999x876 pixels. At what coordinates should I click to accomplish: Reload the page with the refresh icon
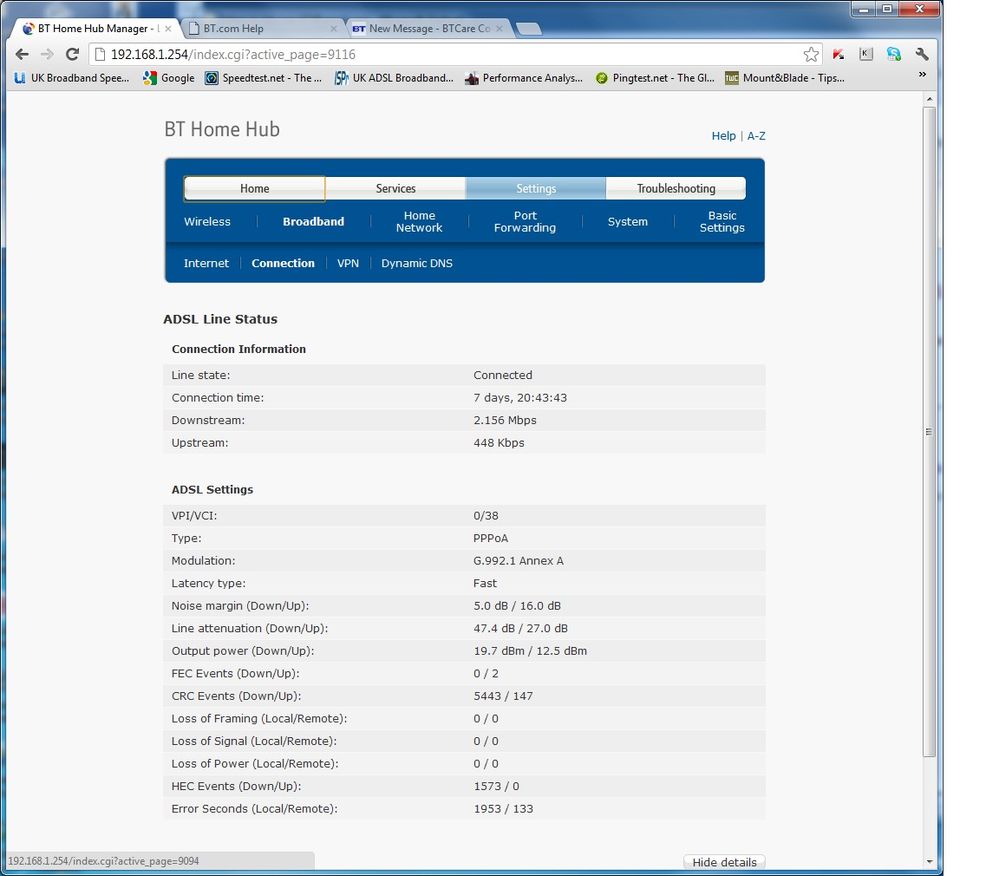[72, 54]
